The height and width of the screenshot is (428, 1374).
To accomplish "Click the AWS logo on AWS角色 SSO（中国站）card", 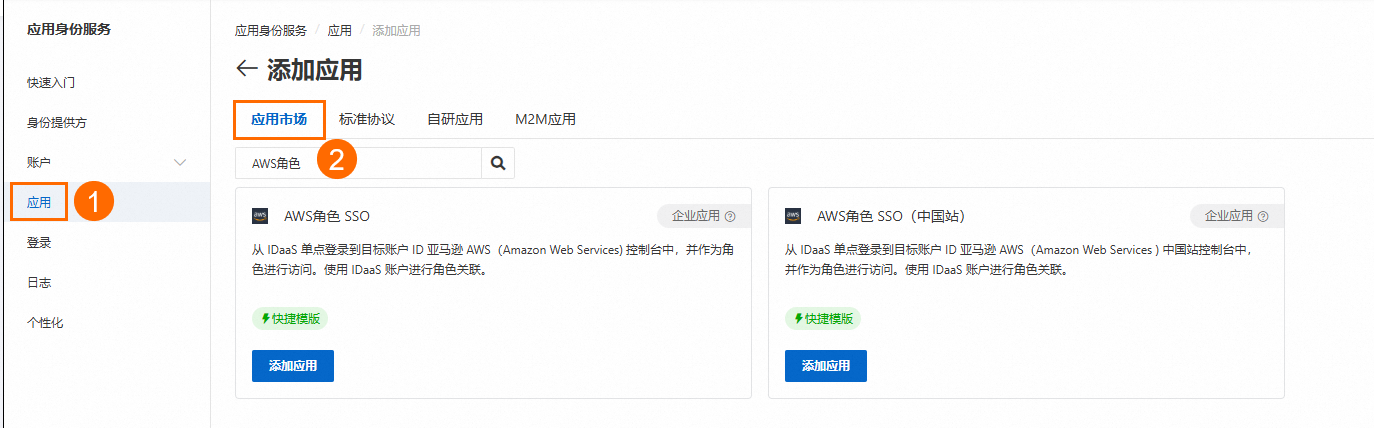I will 793,215.
